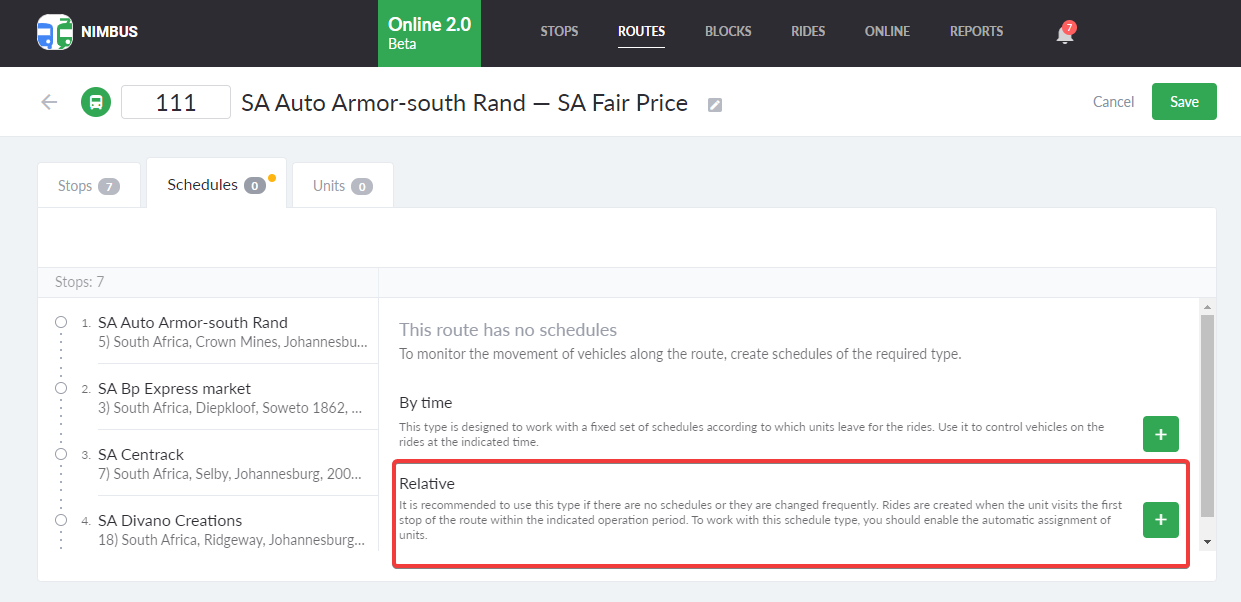Add a Relative schedule

tap(1160, 520)
